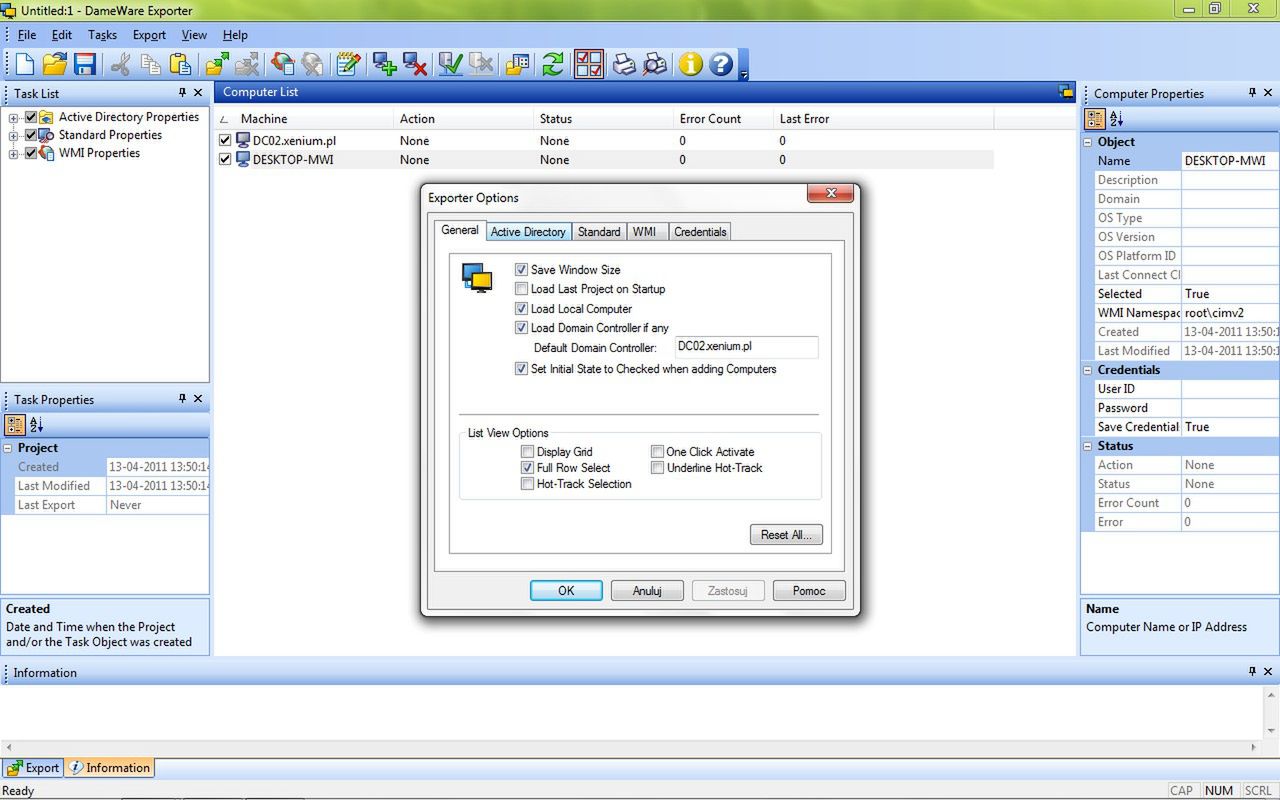
Task: Click the red checkboxes Options toolbar icon
Action: 589,64
